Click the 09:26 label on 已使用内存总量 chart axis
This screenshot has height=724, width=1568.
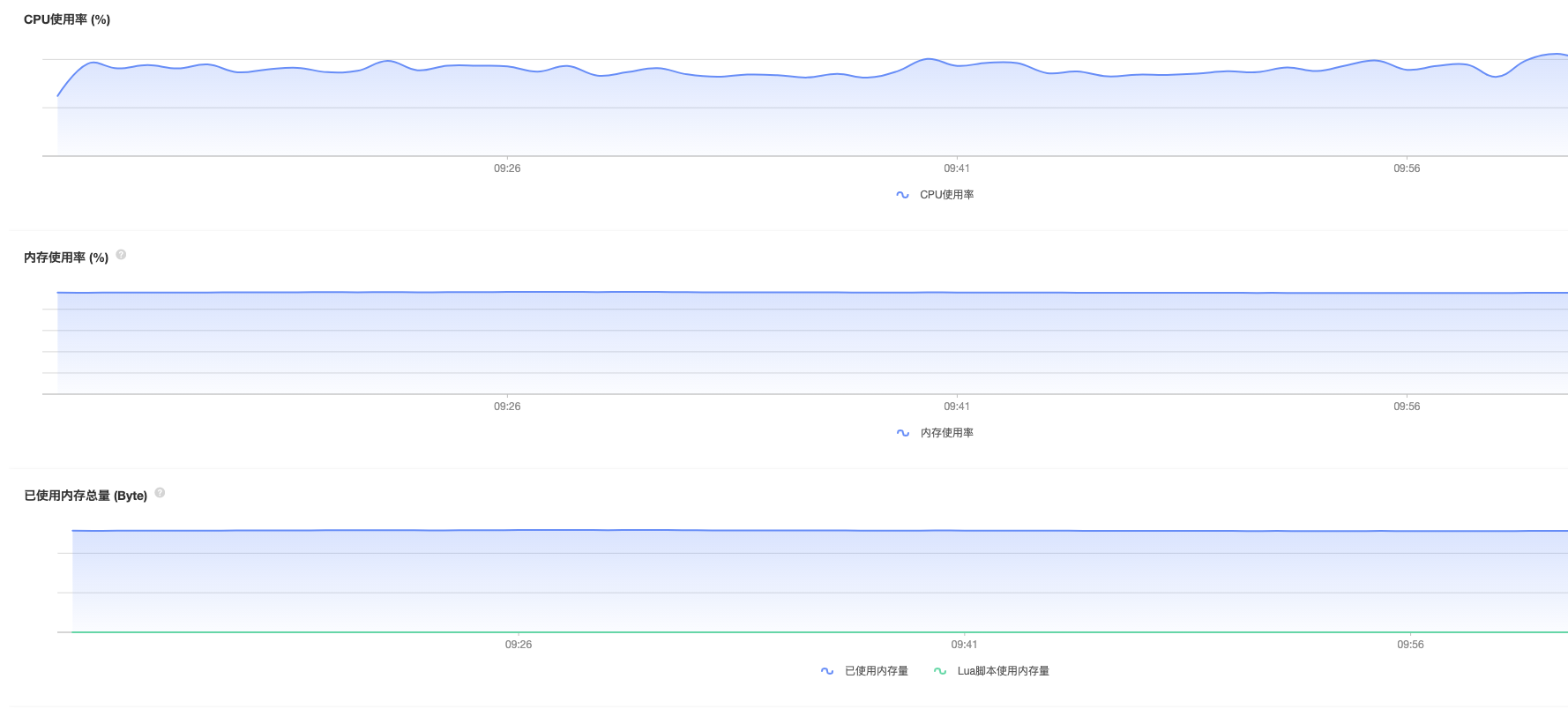pyautogui.click(x=519, y=645)
